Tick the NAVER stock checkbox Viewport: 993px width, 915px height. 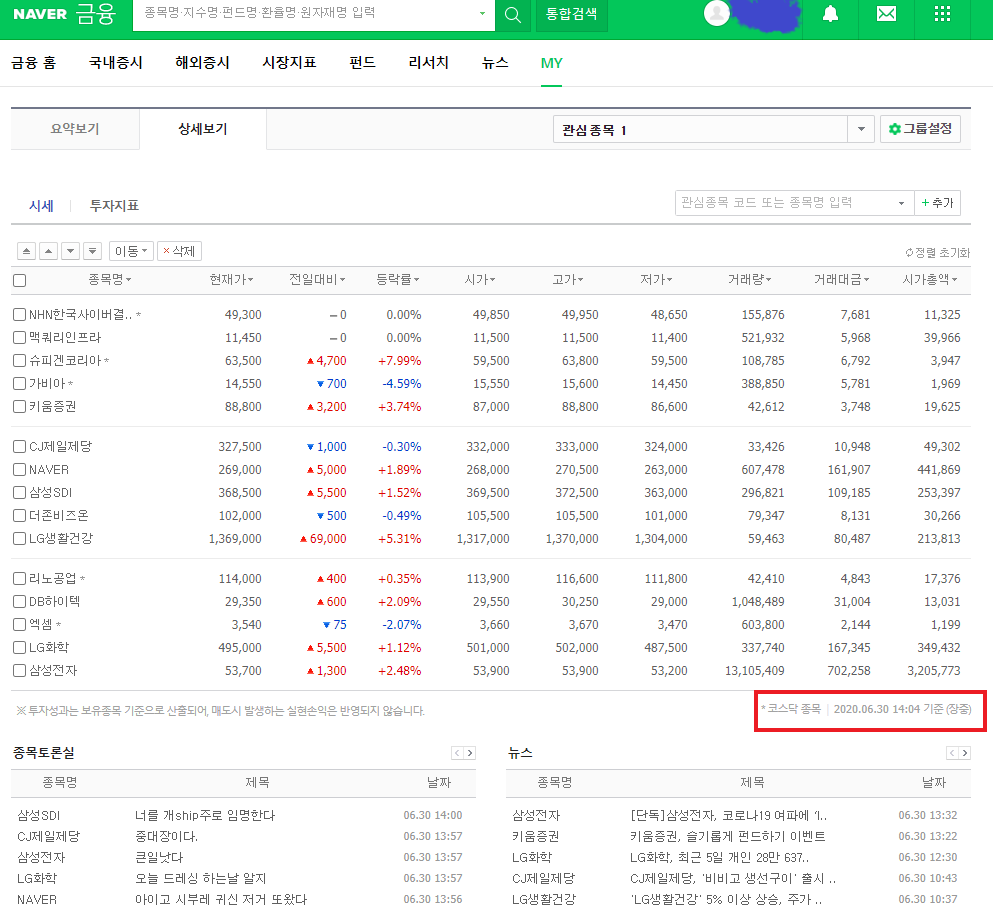tap(20, 469)
